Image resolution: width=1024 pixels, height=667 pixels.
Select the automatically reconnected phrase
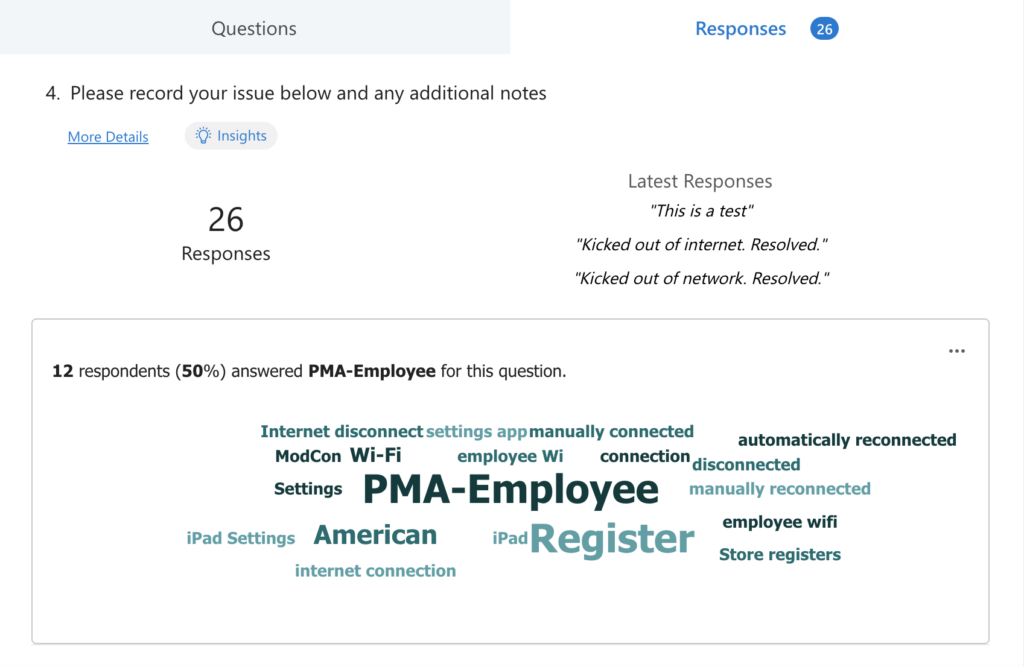(847, 440)
